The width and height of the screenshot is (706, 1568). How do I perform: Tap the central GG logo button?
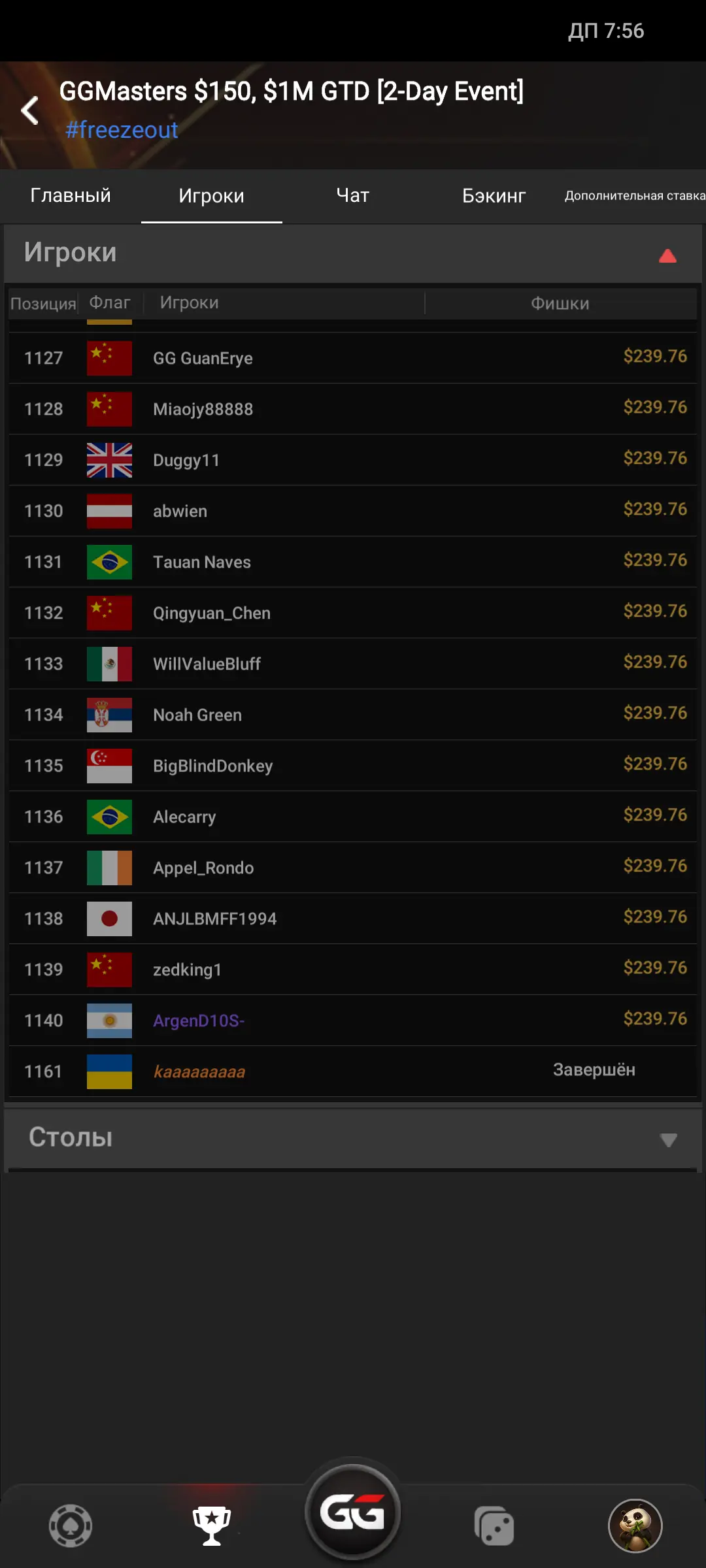click(x=353, y=1512)
